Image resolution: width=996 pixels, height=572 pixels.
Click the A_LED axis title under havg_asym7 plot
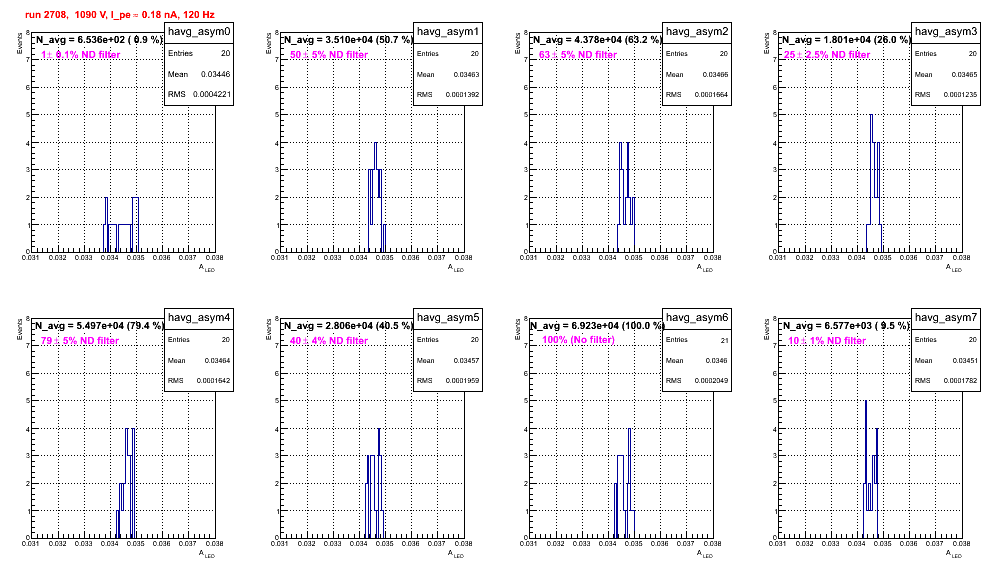[x=954, y=554]
